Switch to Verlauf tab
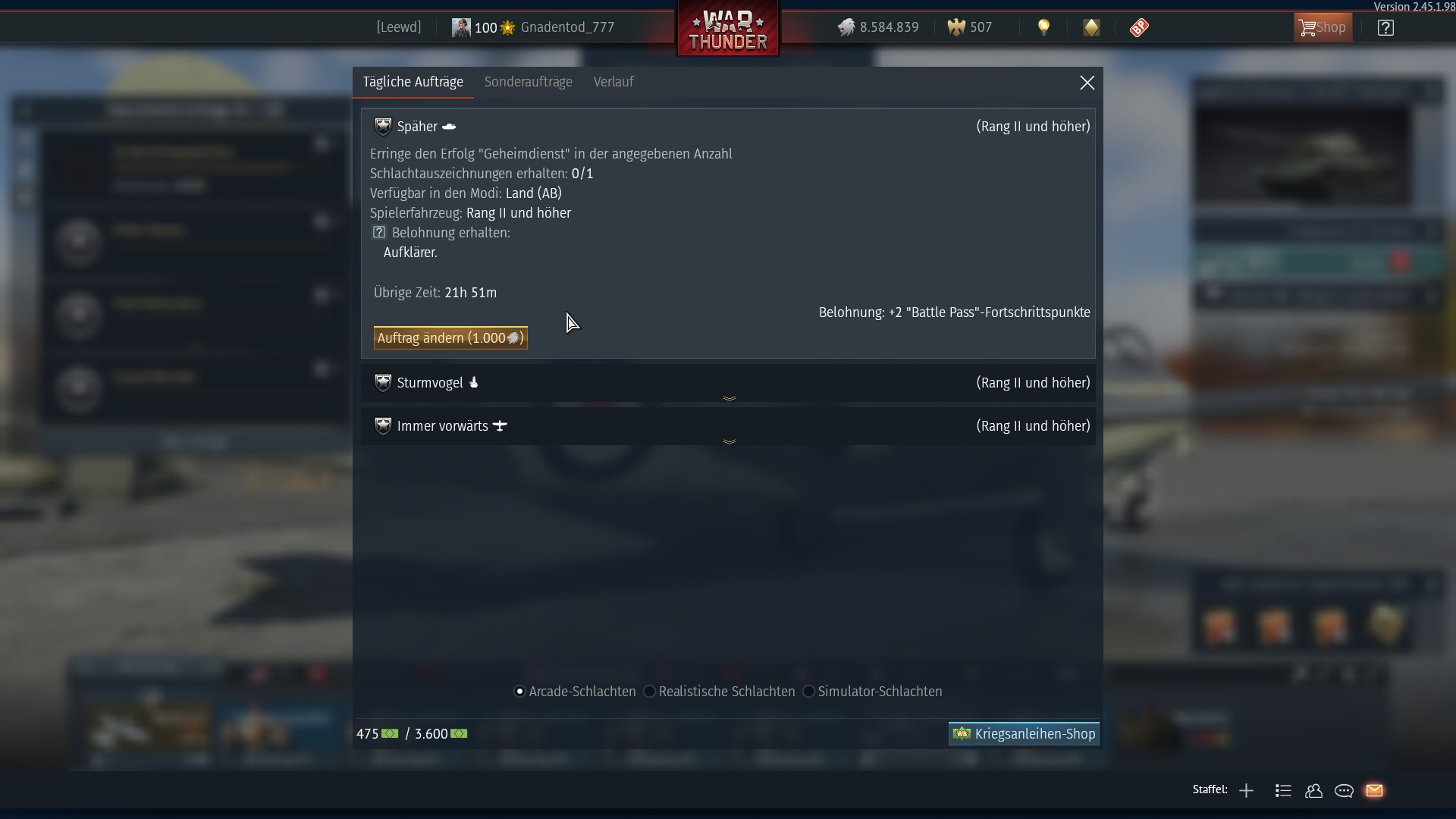Viewport: 1456px width, 819px height. point(613,82)
